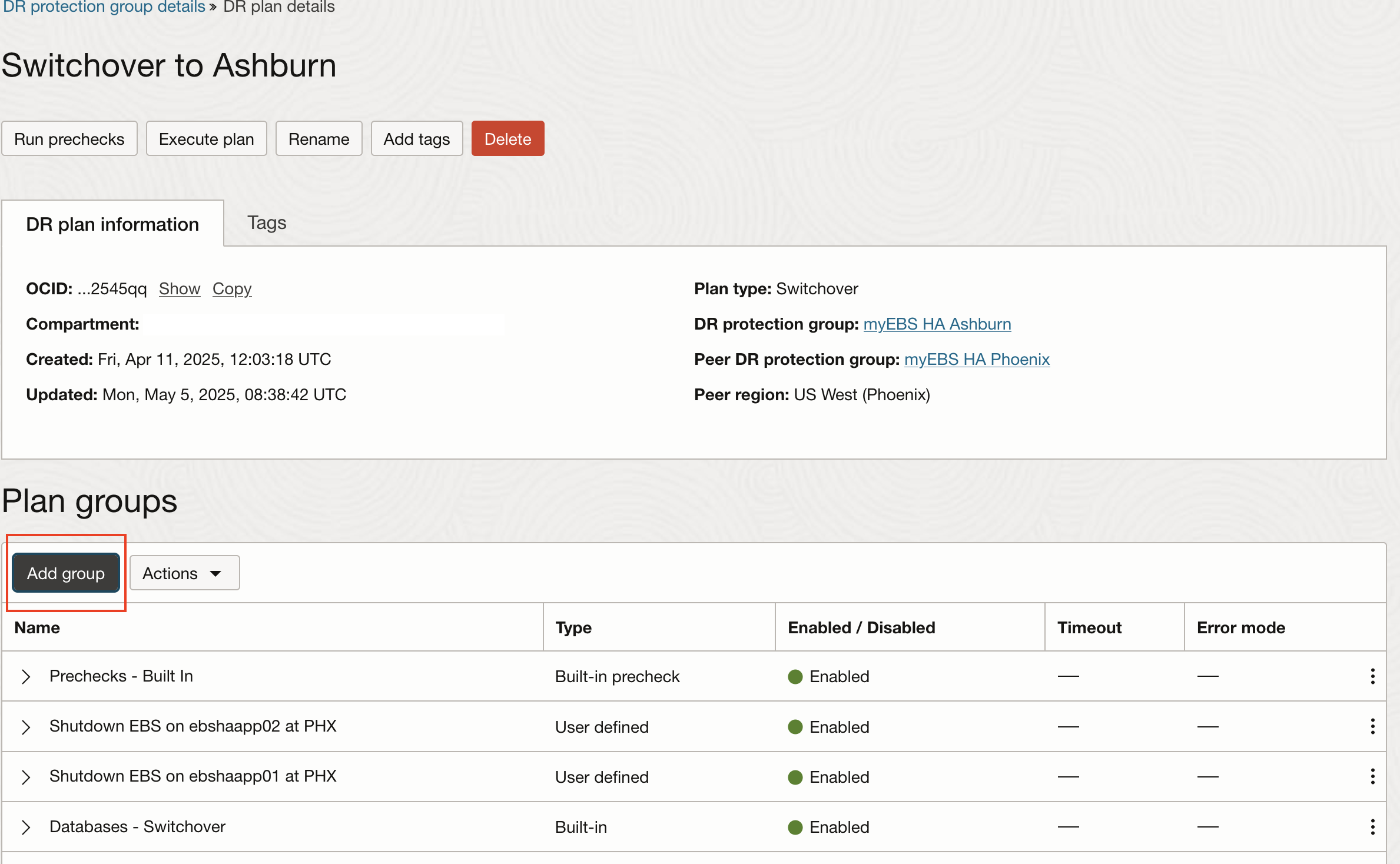This screenshot has height=864, width=1400.
Task: Expand Shutdown EBS on ebshaapp01 at PHX
Action: click(25, 777)
